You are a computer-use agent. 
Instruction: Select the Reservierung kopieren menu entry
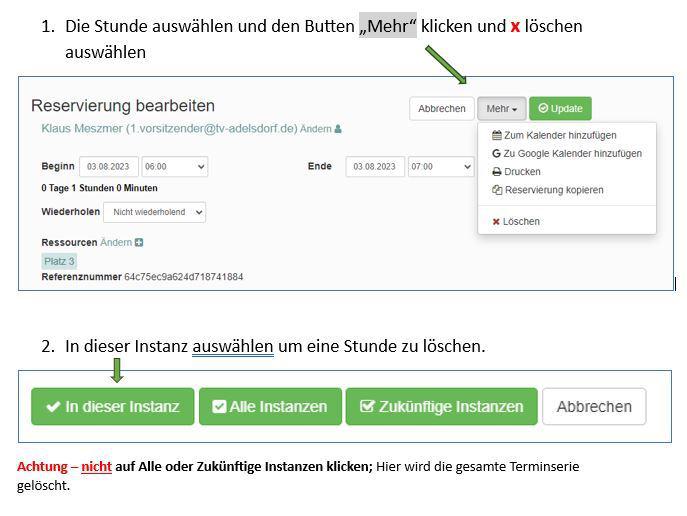pos(553,190)
